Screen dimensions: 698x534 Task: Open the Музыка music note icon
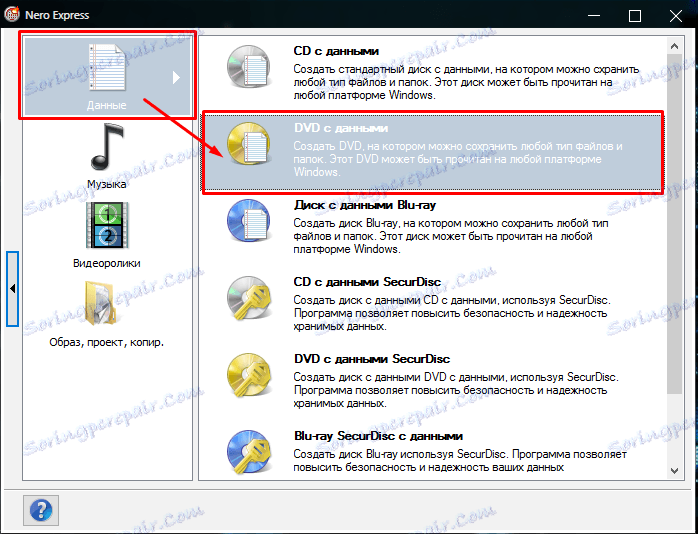(107, 147)
